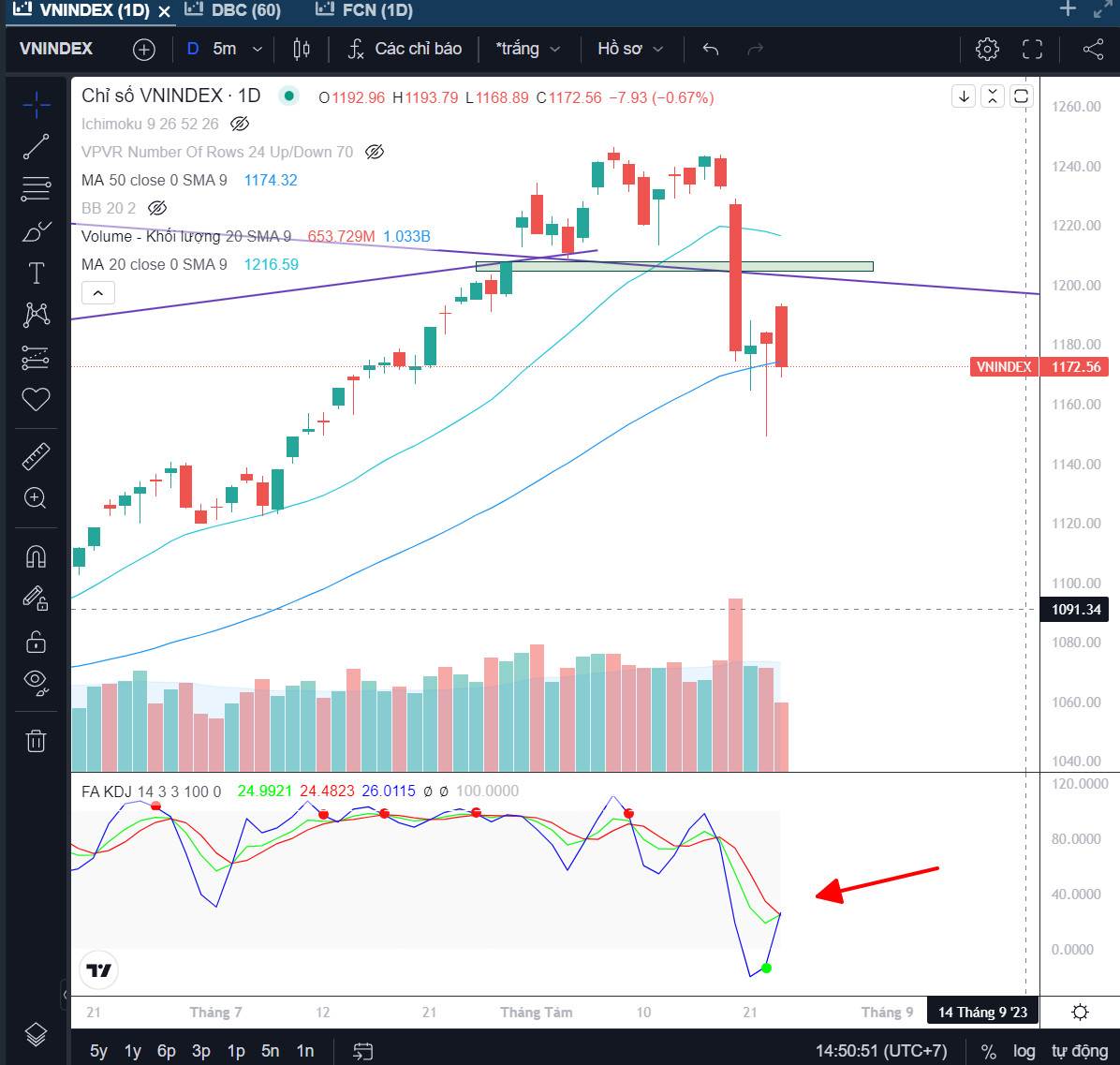This screenshot has height=1065, width=1120.
Task: Show the hidden BB 20 2 indicator
Action: click(157, 209)
